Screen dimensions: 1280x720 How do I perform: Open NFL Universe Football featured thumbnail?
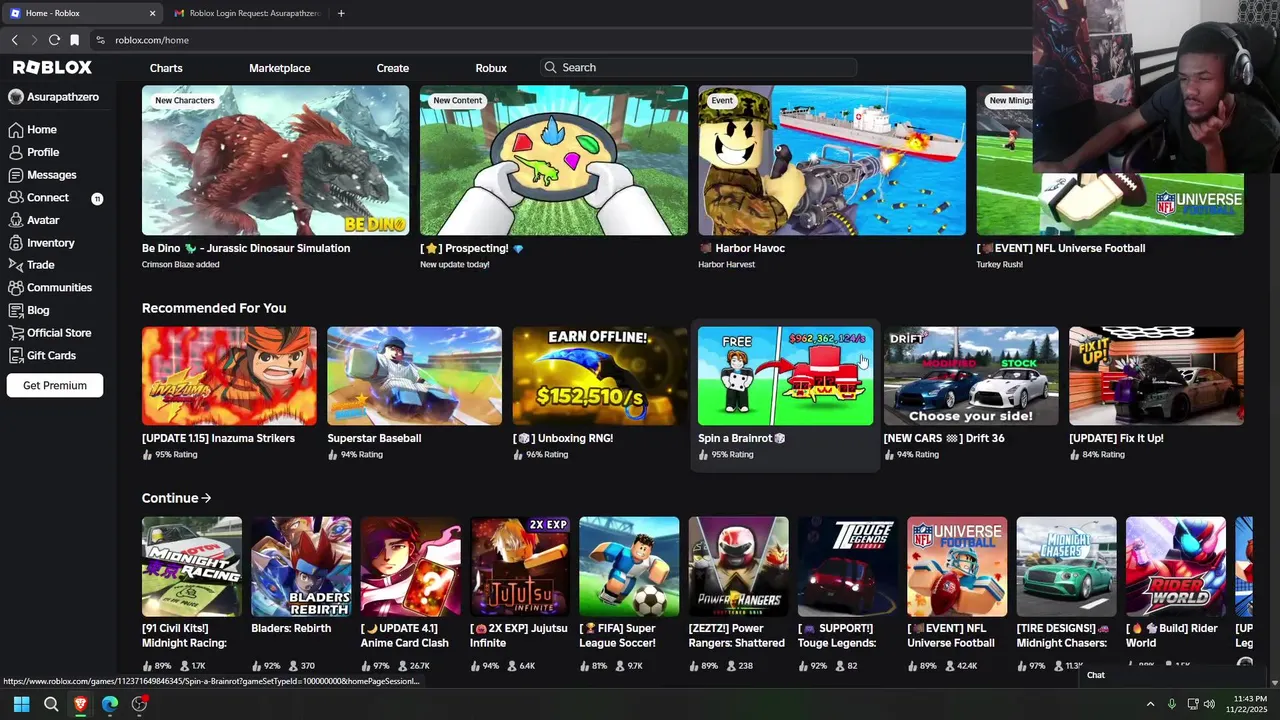1110,160
